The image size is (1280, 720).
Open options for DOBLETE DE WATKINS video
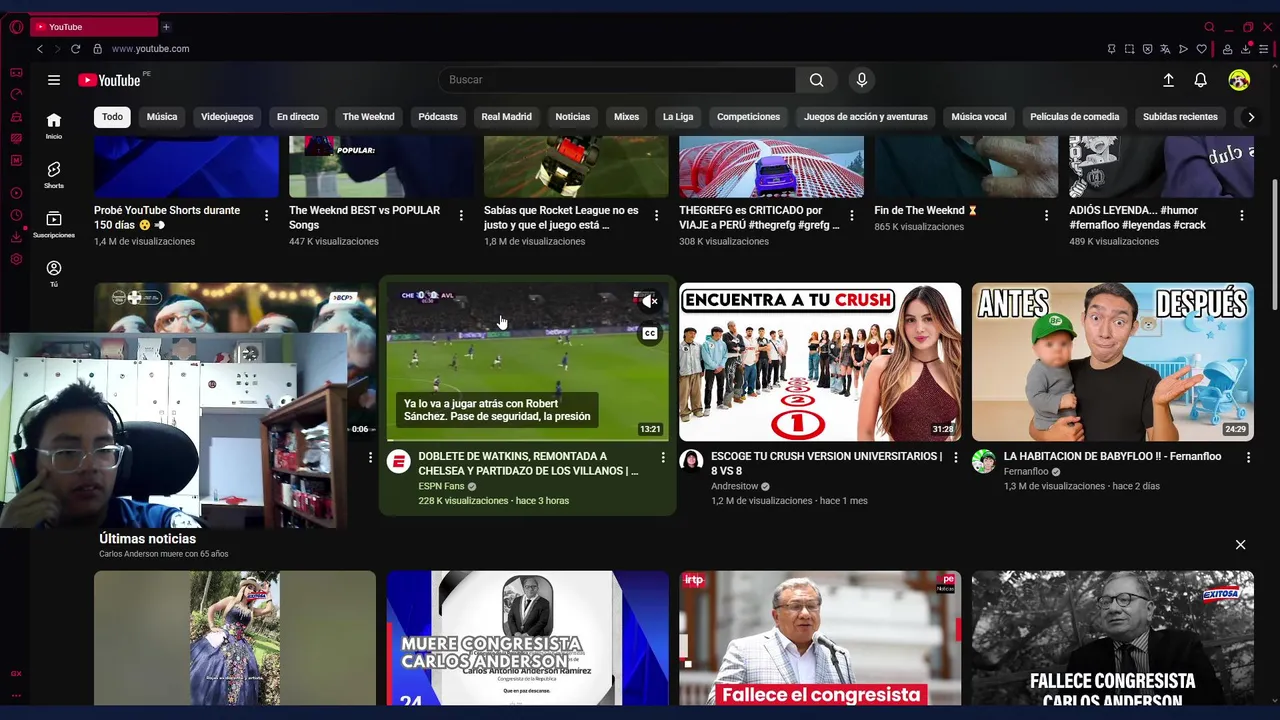tap(663, 457)
